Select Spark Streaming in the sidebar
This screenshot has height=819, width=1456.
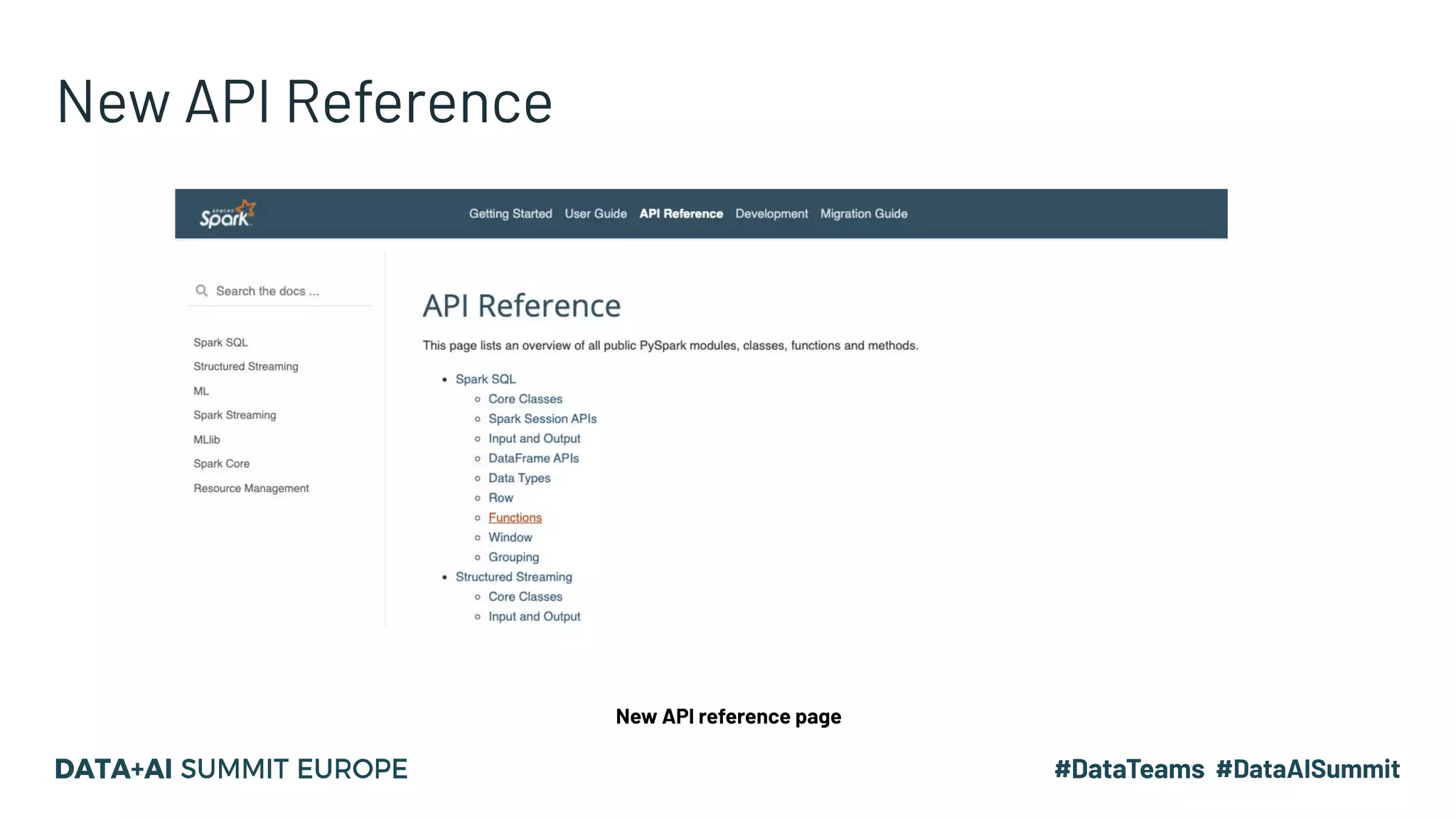click(x=235, y=415)
